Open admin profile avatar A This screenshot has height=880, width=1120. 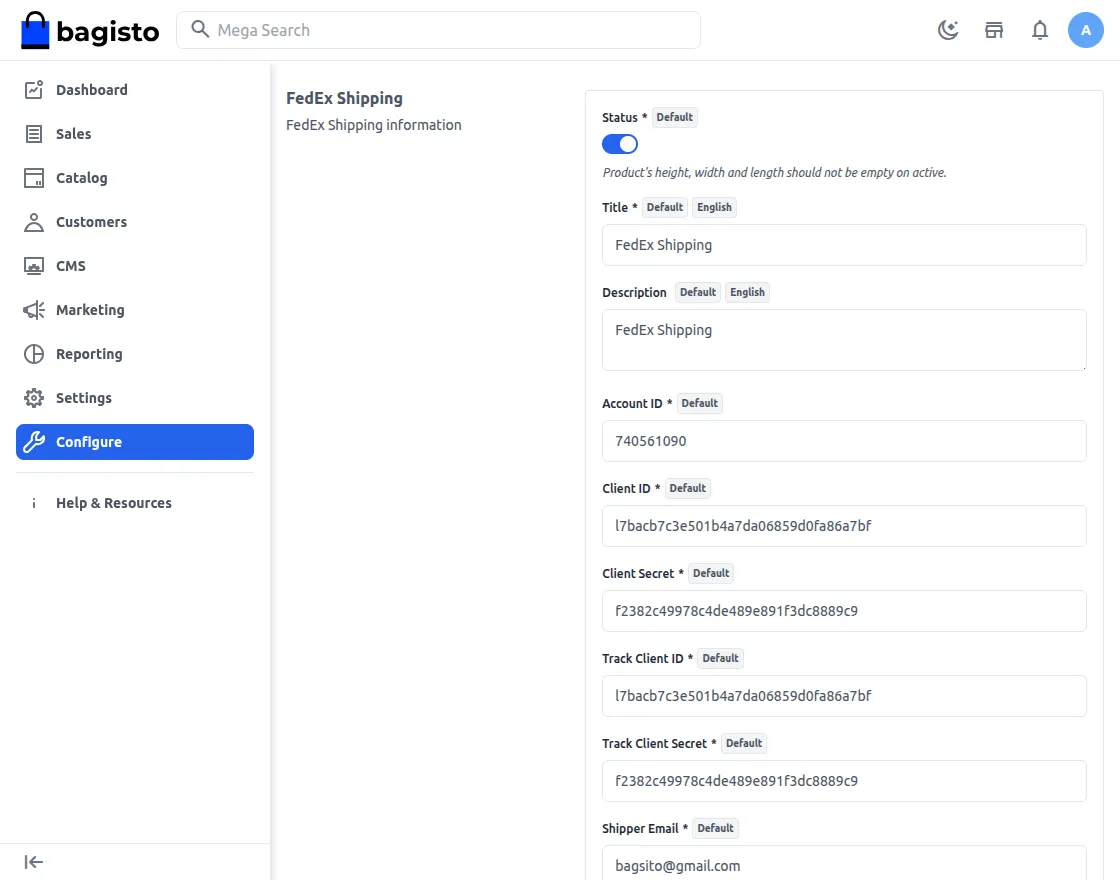(1086, 30)
